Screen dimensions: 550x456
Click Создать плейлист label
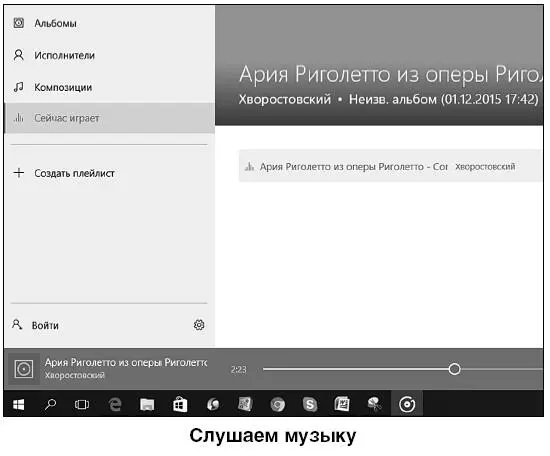coord(74,173)
